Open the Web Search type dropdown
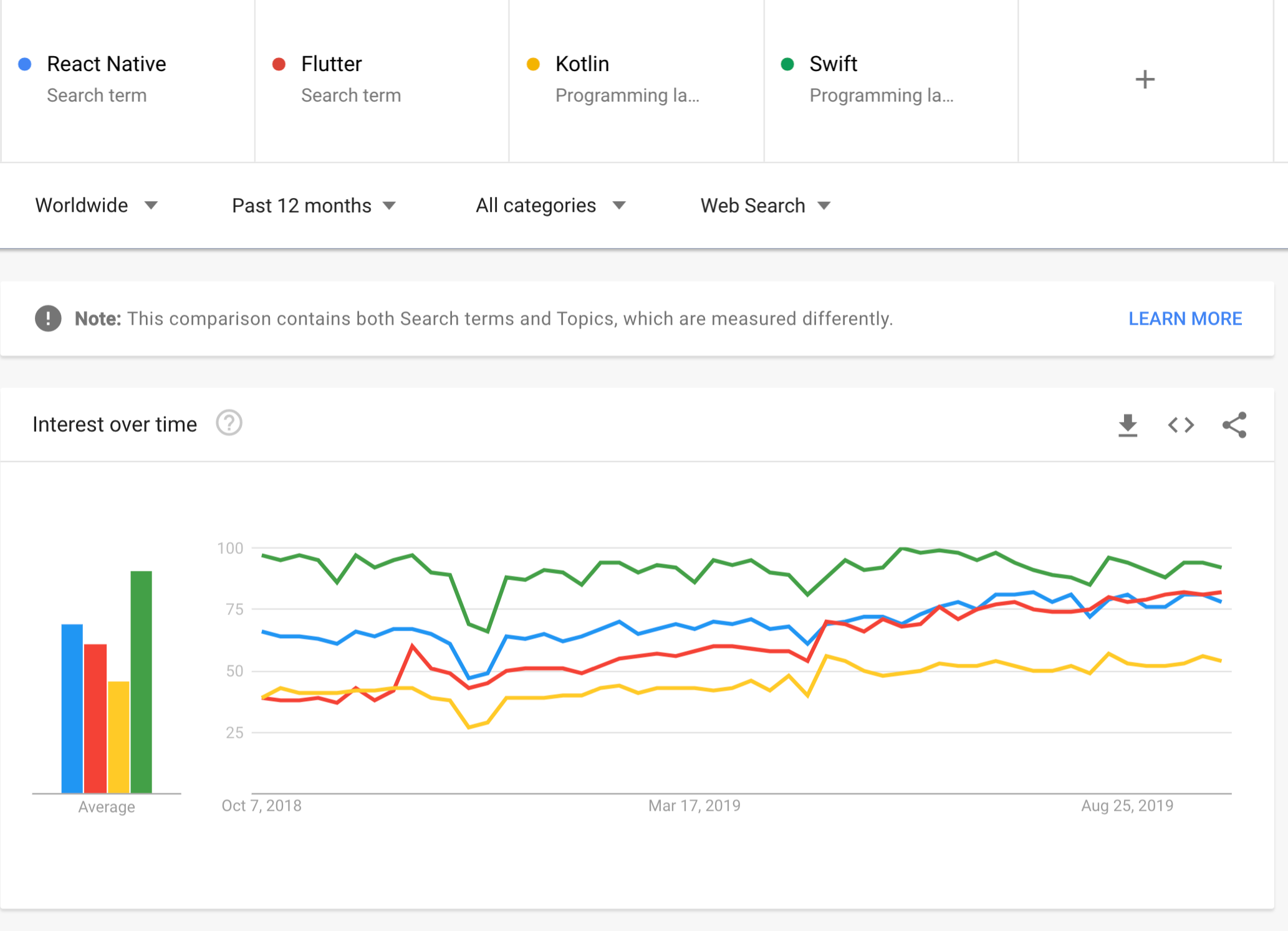This screenshot has width=1288, height=931. point(766,206)
